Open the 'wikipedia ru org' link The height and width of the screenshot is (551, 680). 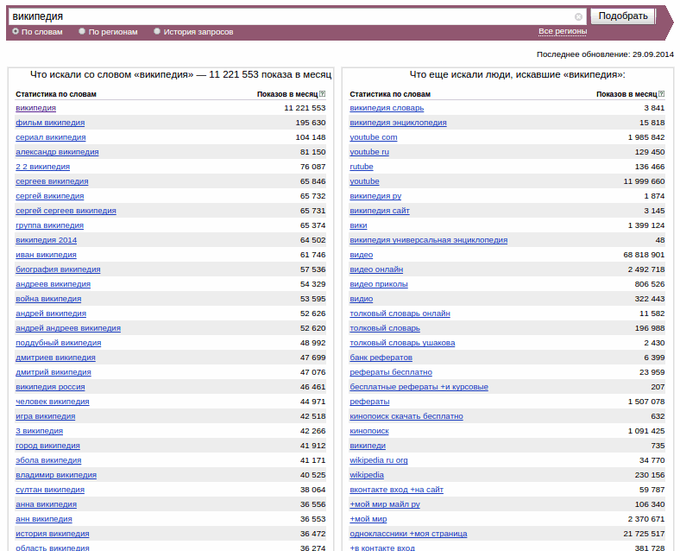pos(379,460)
